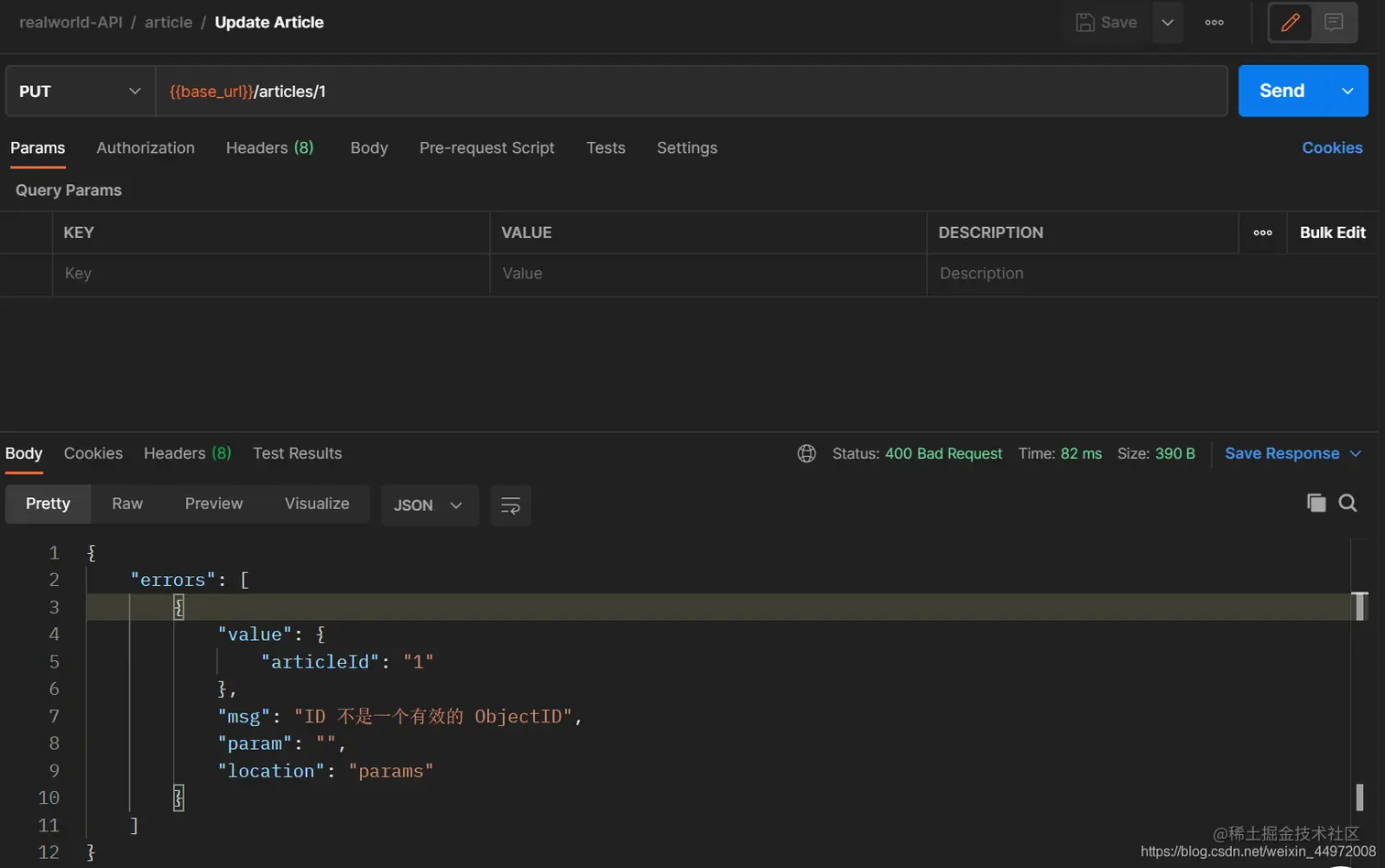This screenshot has width=1385, height=868.
Task: Click the "errors" key in the response
Action: point(173,580)
